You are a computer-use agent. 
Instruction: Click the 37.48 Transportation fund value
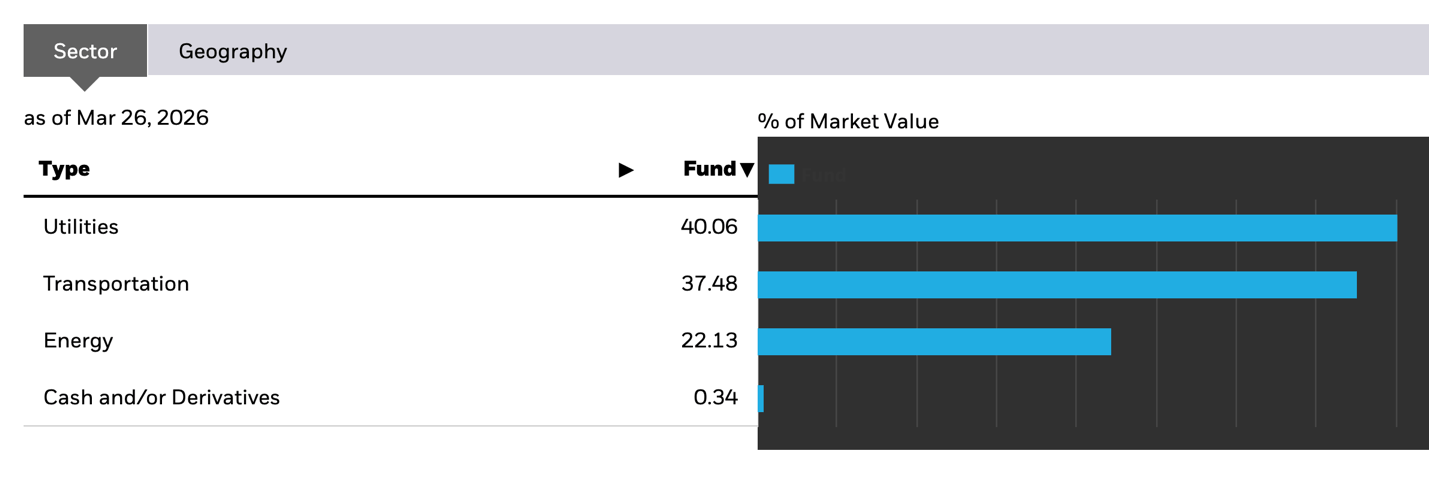pos(708,284)
